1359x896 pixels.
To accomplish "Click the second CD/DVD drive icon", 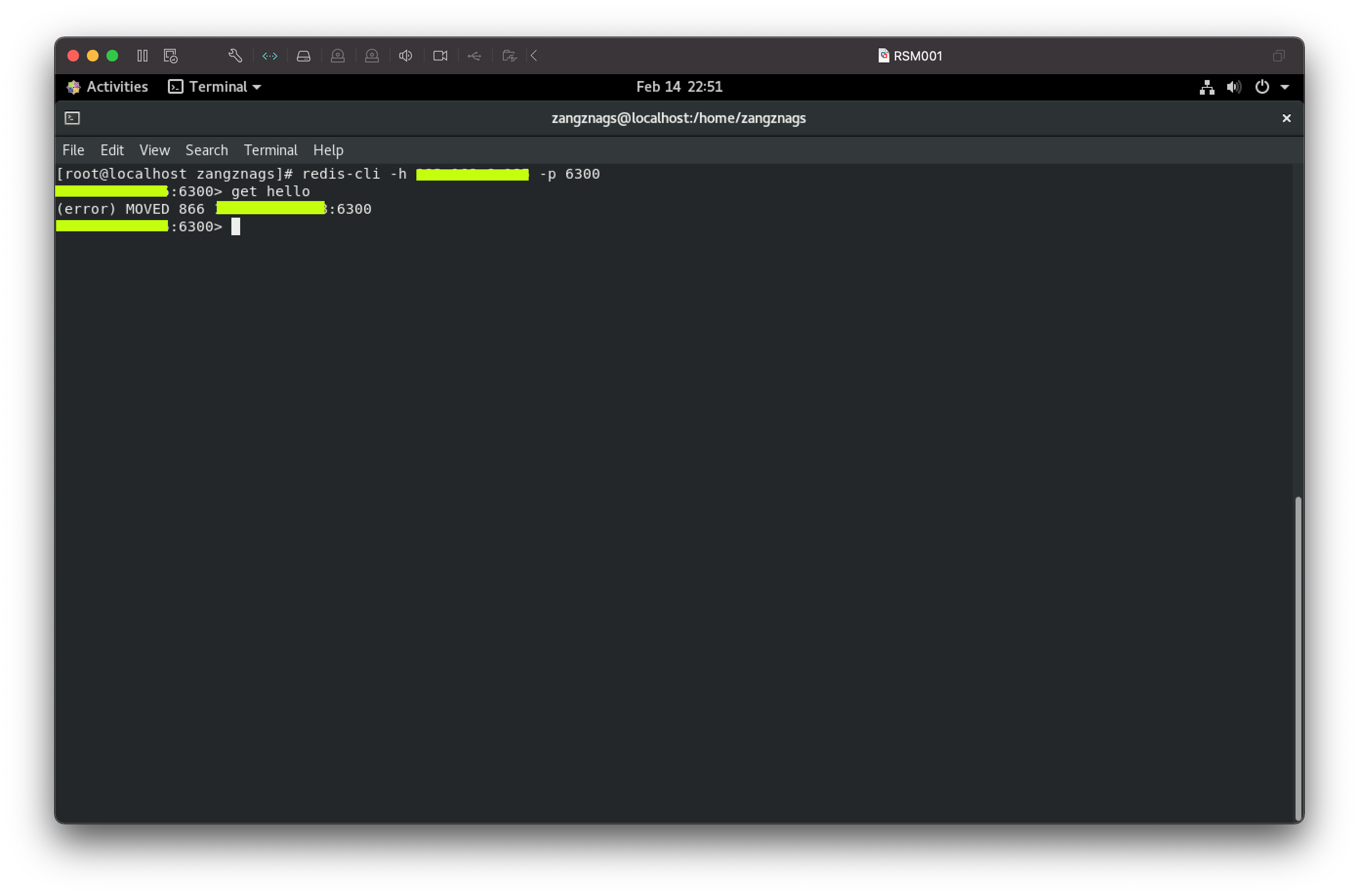I will click(372, 56).
